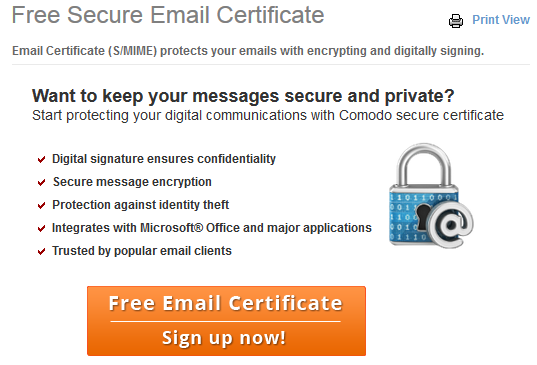Click the Free Email Certificate sign up button
This screenshot has height=365, width=537.
(226, 321)
